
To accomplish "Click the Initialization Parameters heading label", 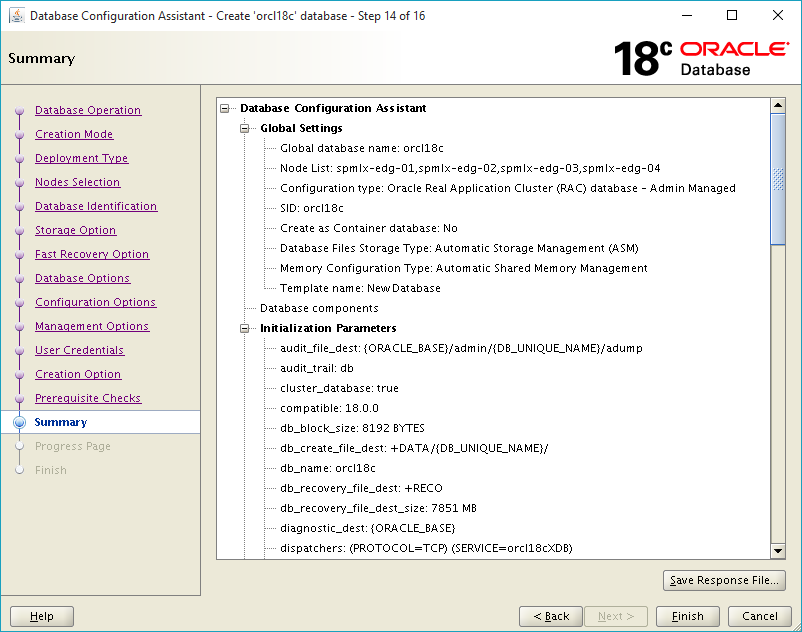I will [328, 328].
